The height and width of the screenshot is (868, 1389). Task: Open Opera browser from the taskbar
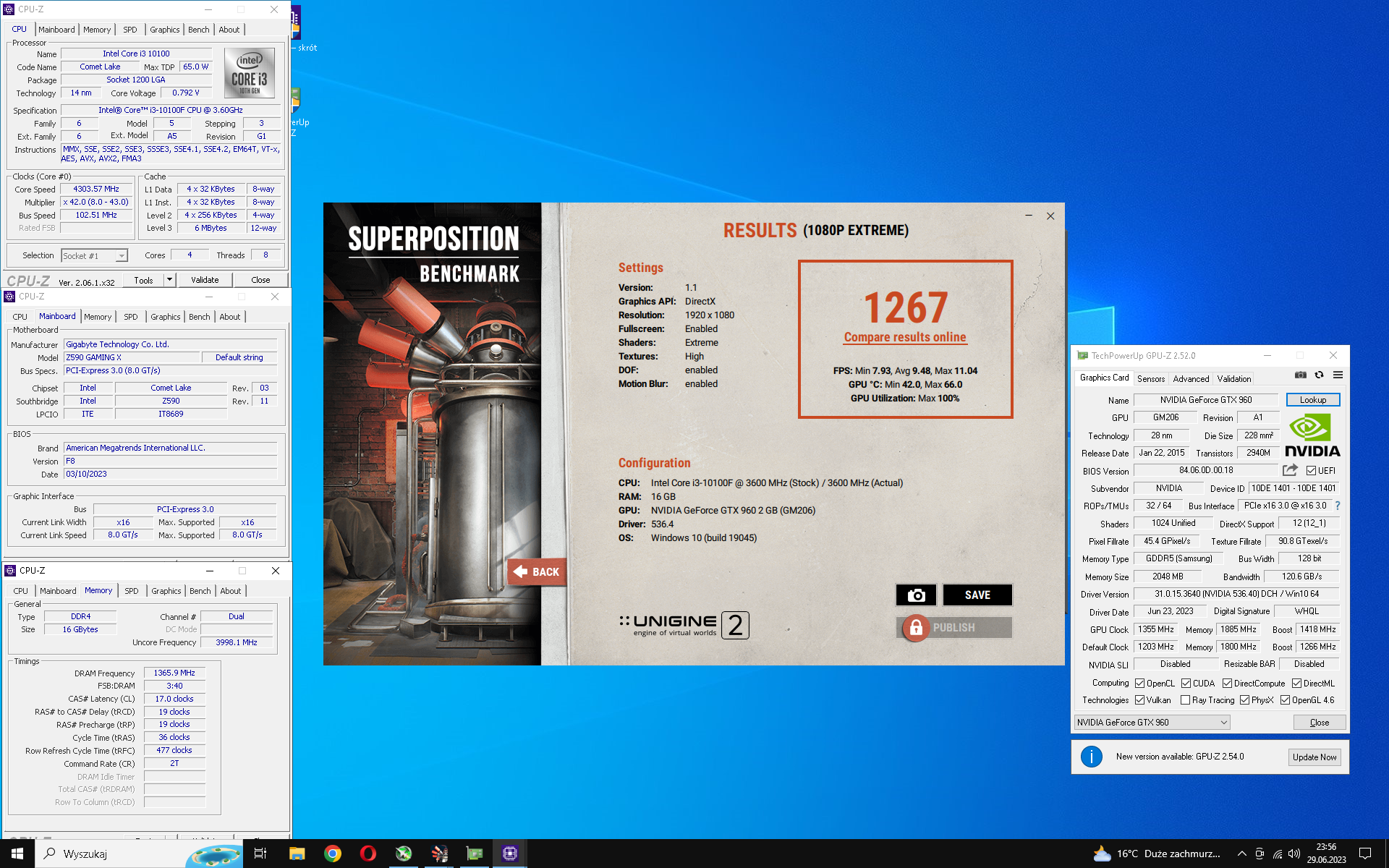368,854
